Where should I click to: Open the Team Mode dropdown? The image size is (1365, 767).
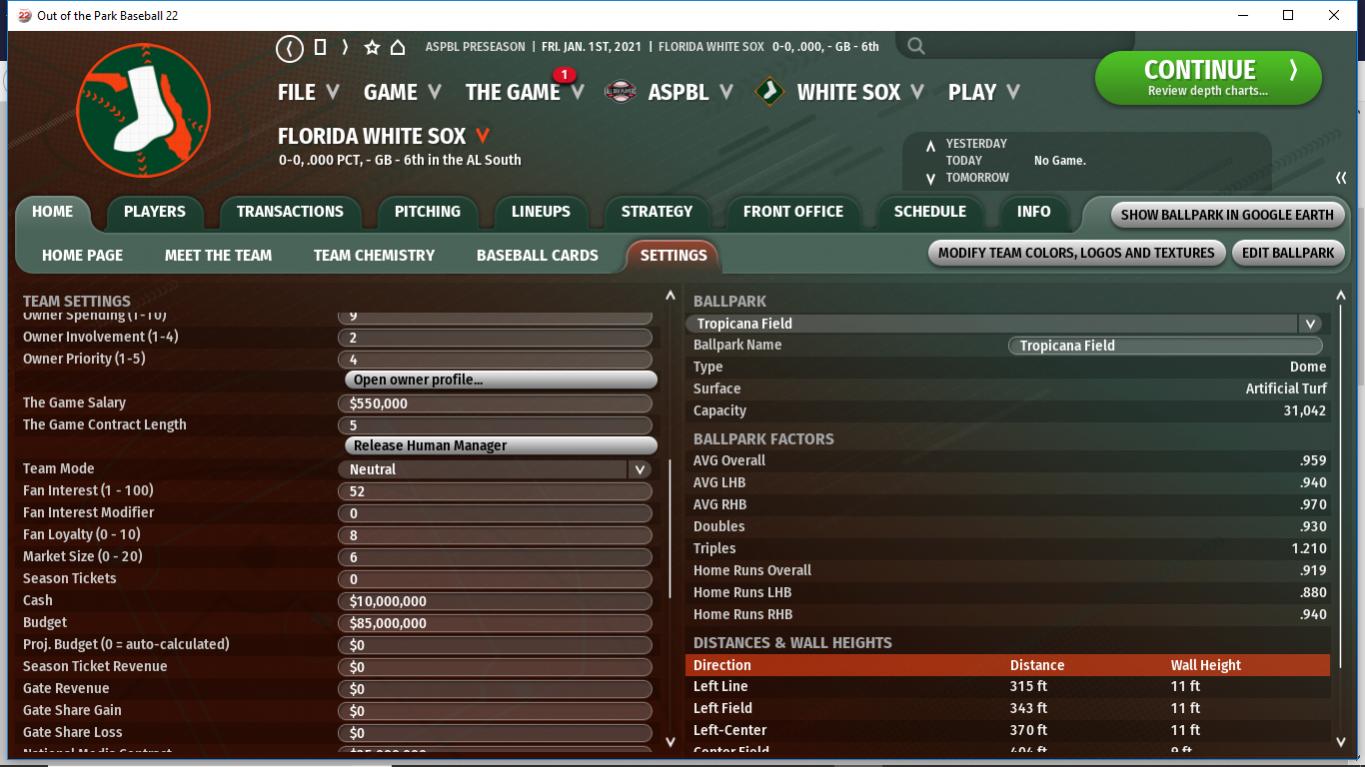pyautogui.click(x=639, y=469)
